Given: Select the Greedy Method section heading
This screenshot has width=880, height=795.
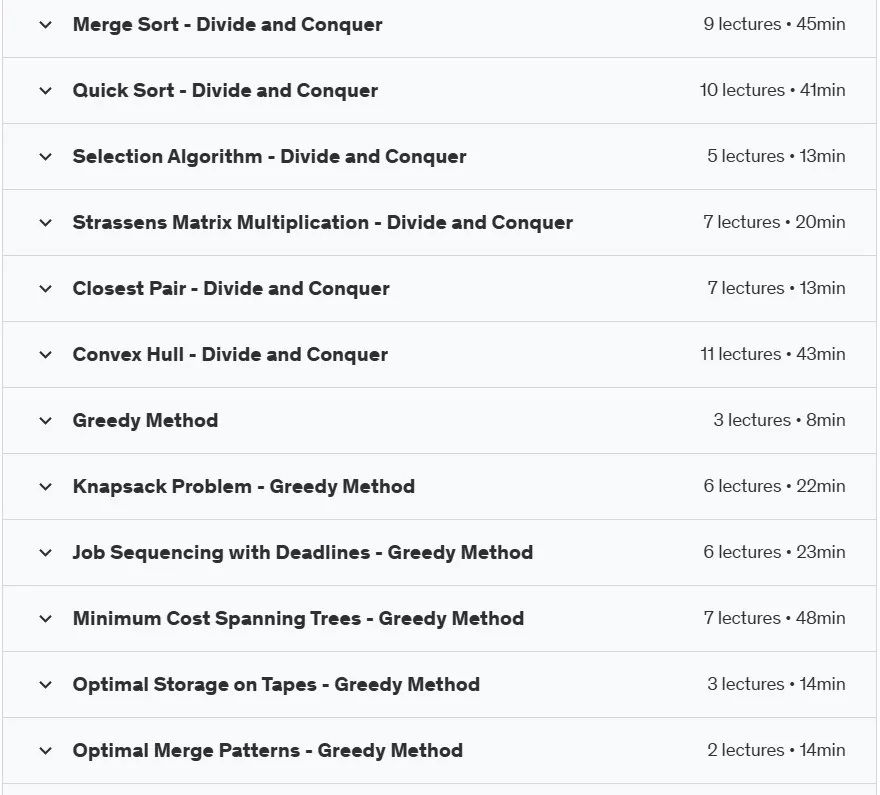Looking at the screenshot, I should [145, 421].
